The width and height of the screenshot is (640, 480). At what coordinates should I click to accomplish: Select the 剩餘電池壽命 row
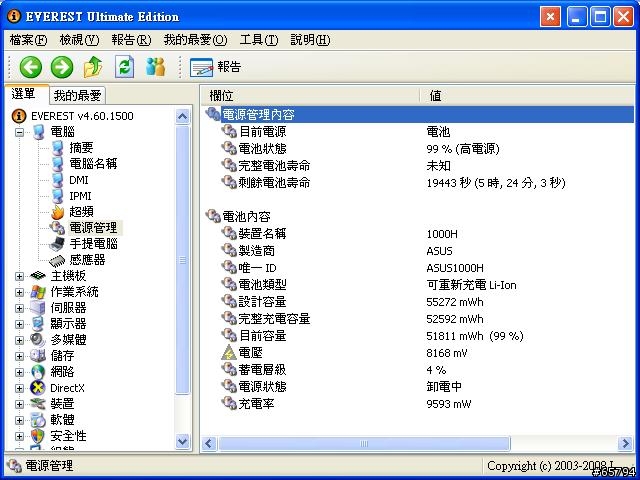point(418,182)
